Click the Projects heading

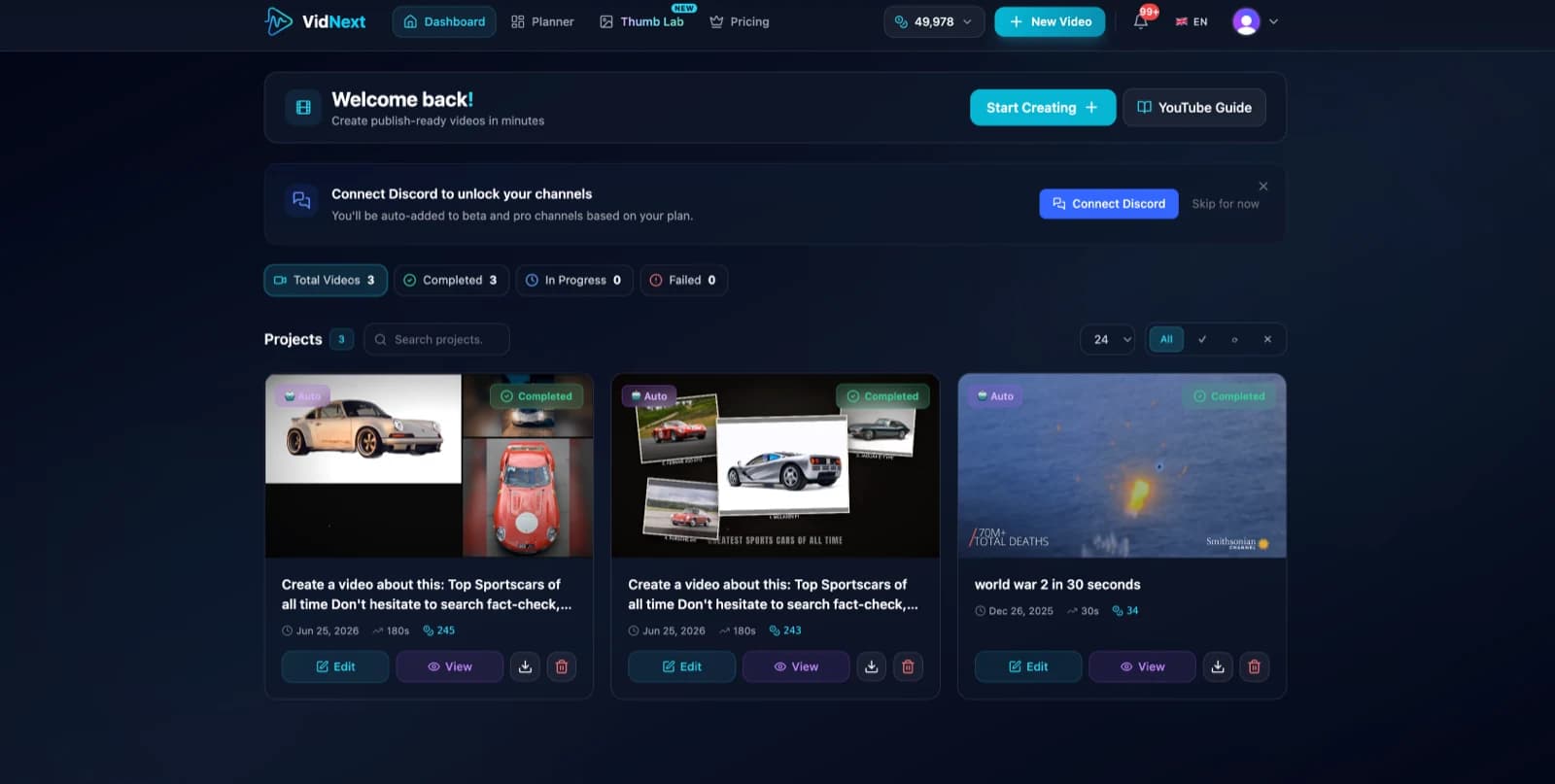[x=293, y=339]
